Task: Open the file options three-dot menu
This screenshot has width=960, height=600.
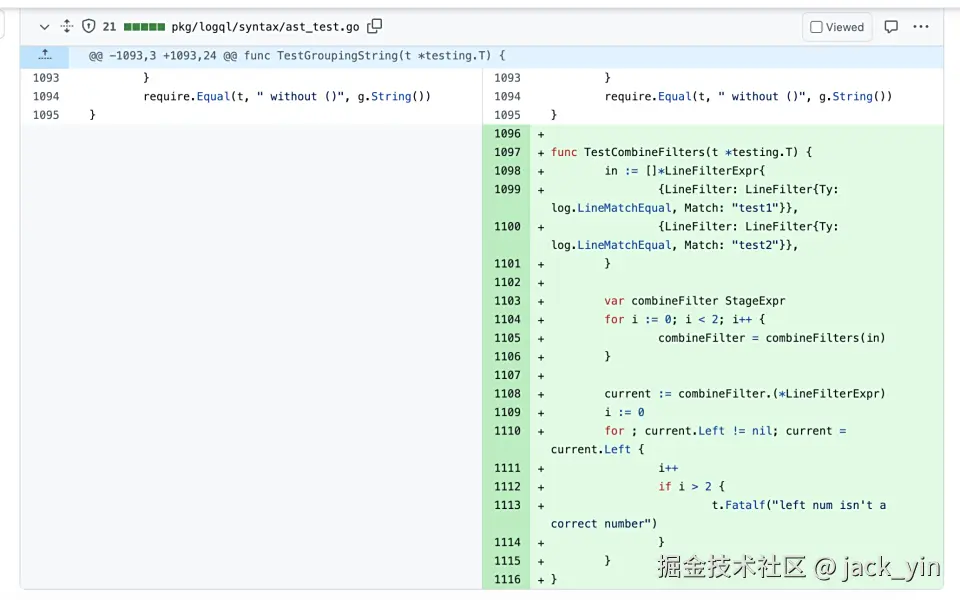Action: [x=921, y=27]
